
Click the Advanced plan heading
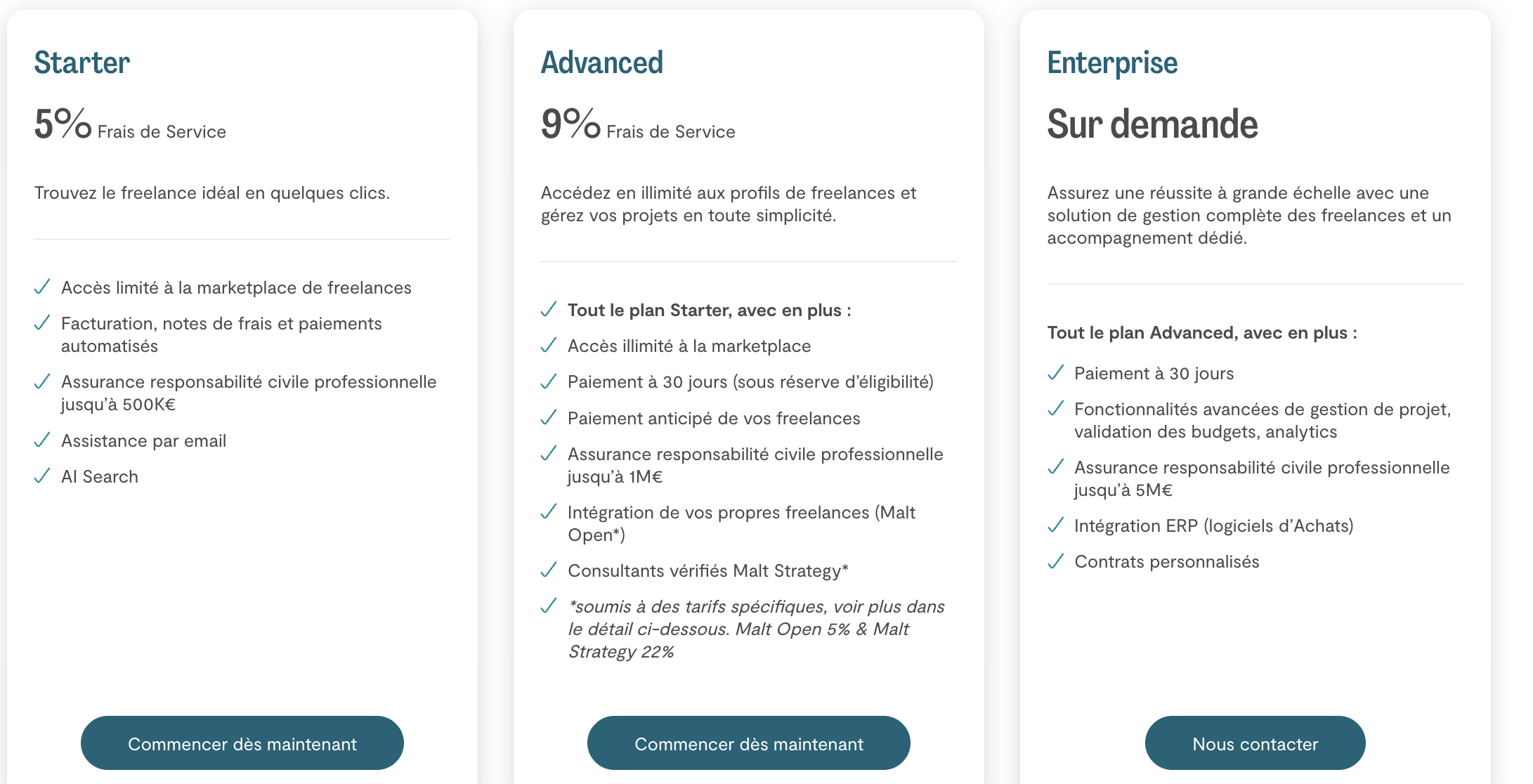pyautogui.click(x=601, y=63)
